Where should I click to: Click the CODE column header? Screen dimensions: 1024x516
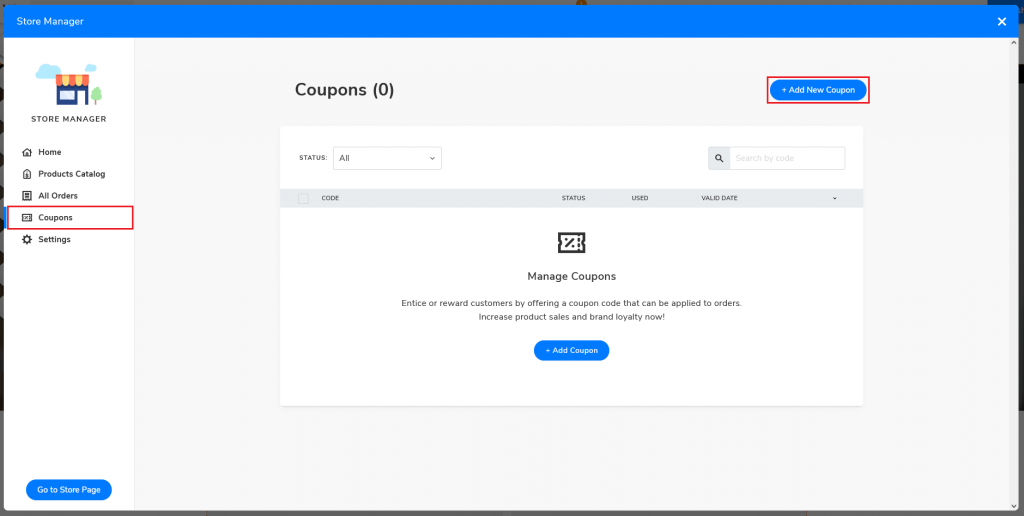point(330,198)
